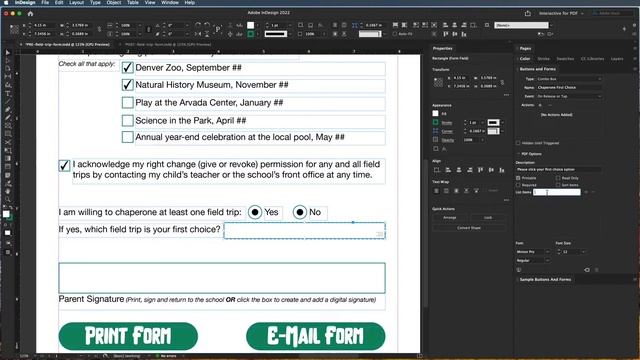Switch to second document tab
Image resolution: width=640 pixels, height=360 pixels.
168,44
